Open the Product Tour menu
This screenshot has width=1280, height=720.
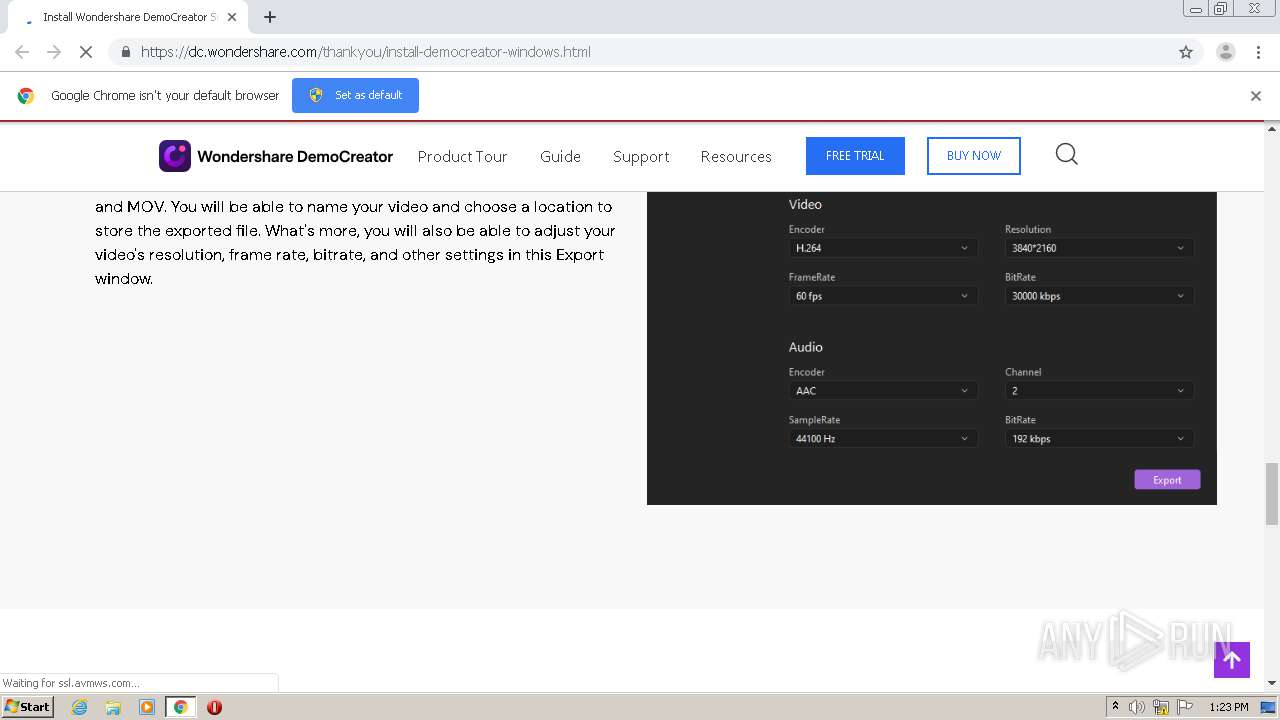tap(462, 156)
